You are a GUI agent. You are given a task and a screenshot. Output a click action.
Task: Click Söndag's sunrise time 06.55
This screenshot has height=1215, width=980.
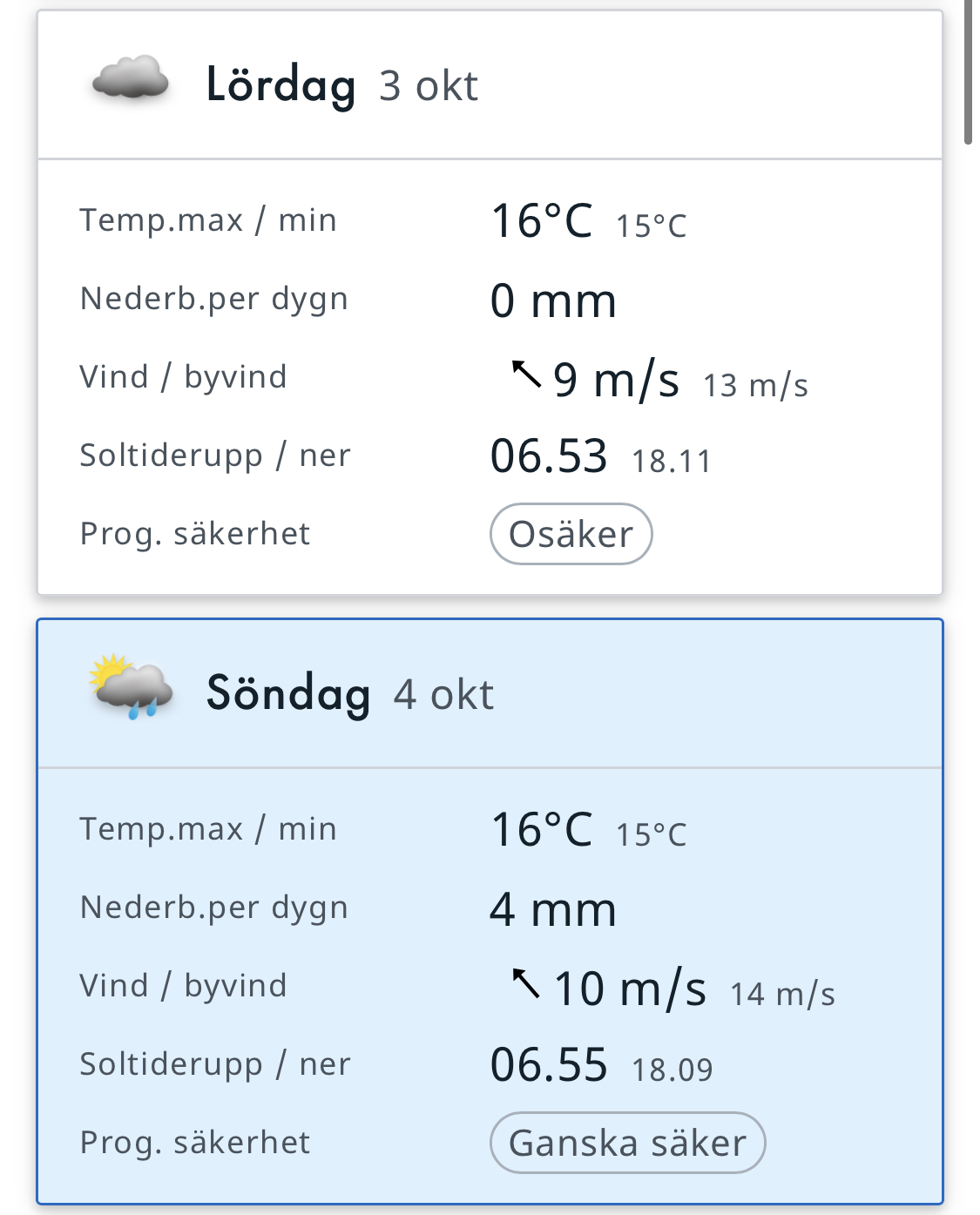click(548, 1065)
